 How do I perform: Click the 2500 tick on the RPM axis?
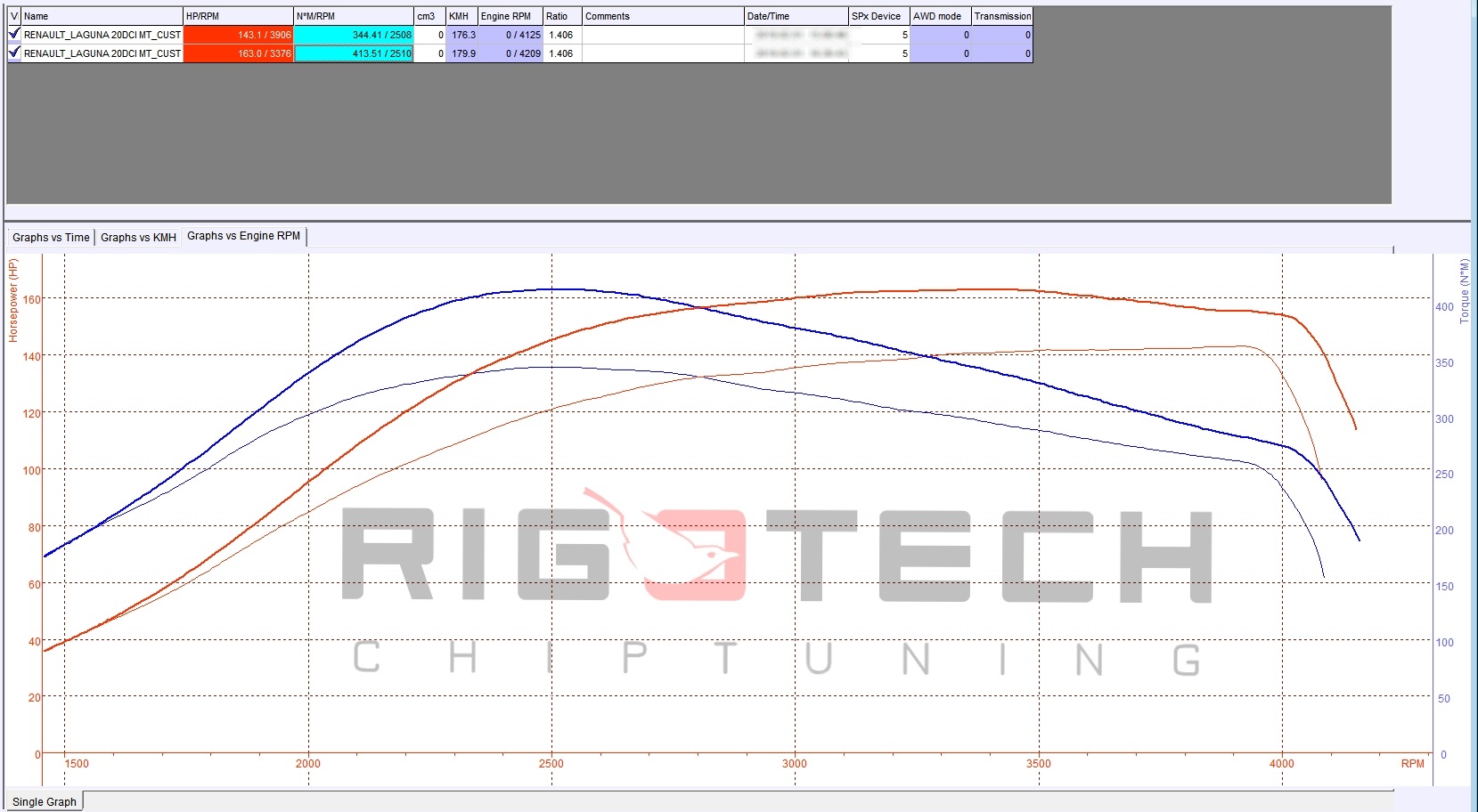(551, 763)
